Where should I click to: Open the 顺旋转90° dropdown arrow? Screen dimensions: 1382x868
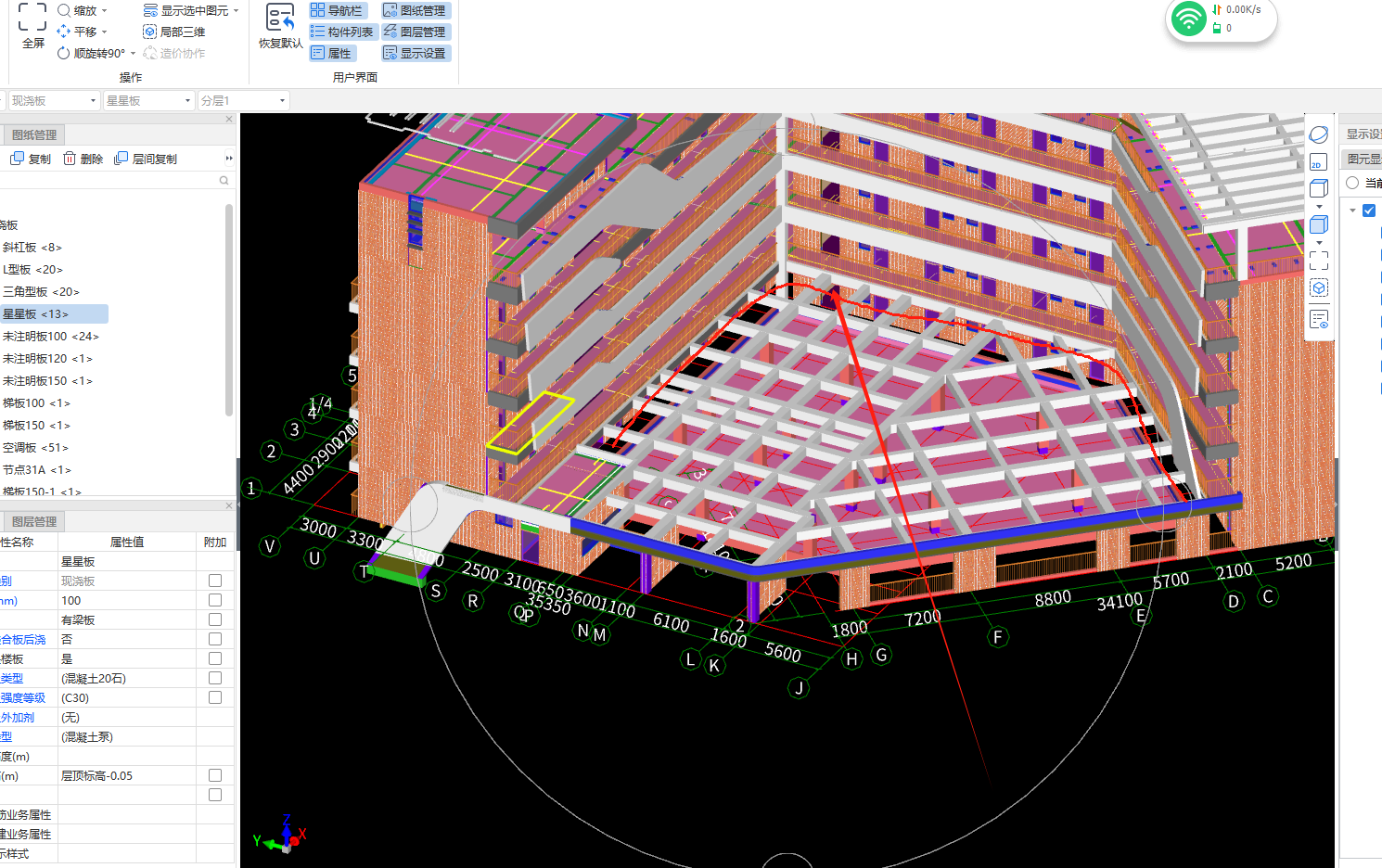click(133, 54)
